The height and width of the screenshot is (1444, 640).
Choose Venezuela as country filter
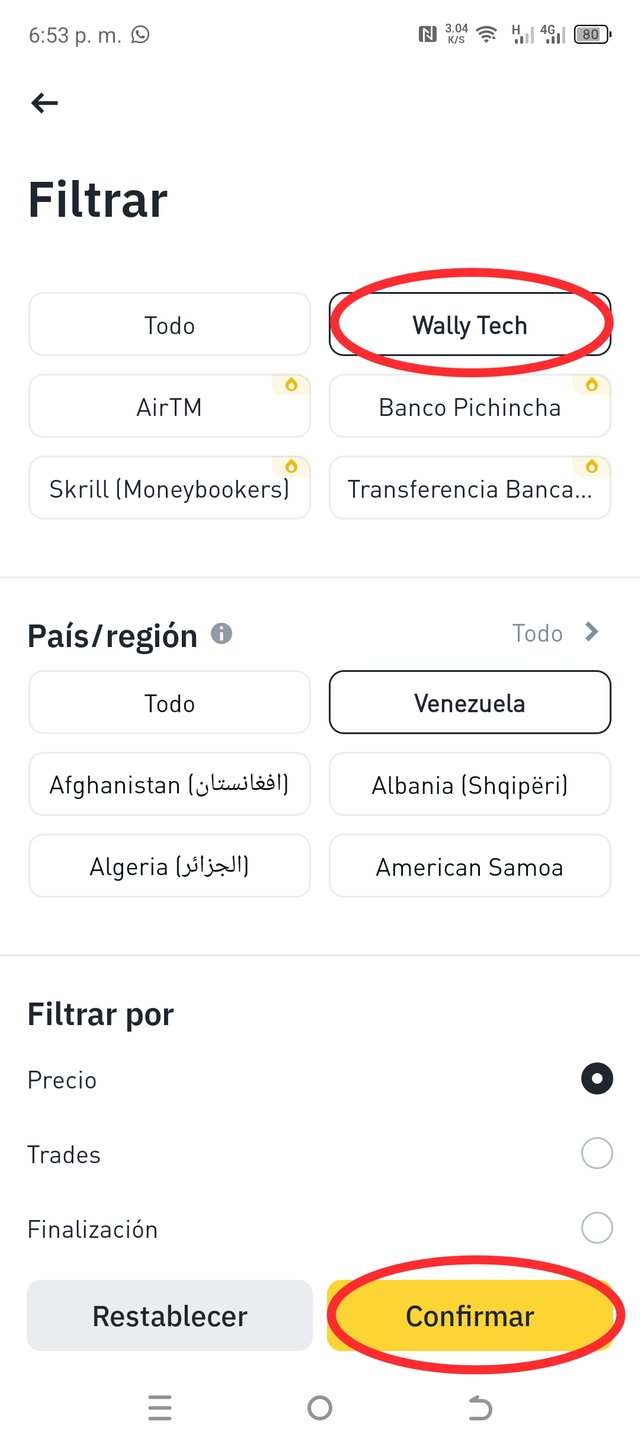pos(470,703)
